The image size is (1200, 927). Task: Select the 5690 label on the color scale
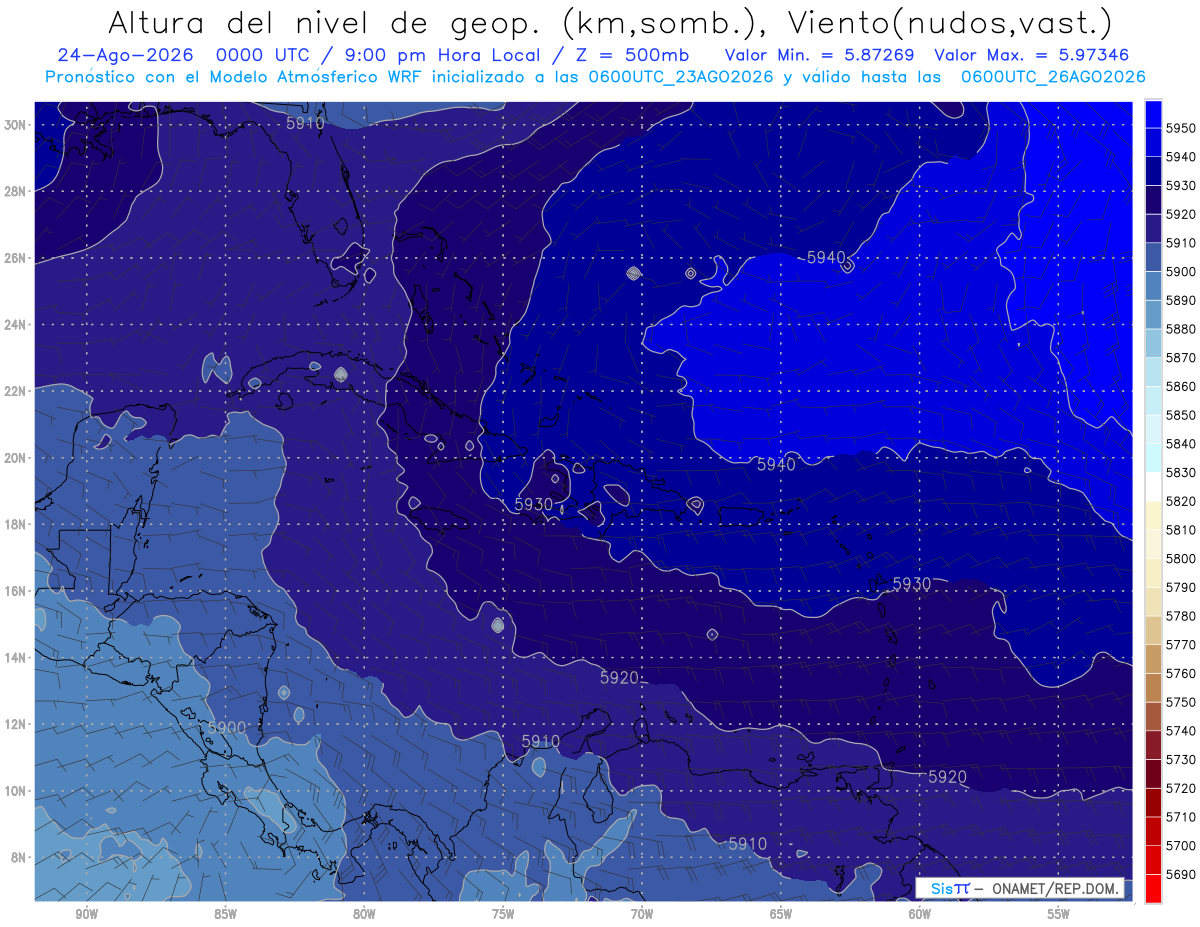1181,874
